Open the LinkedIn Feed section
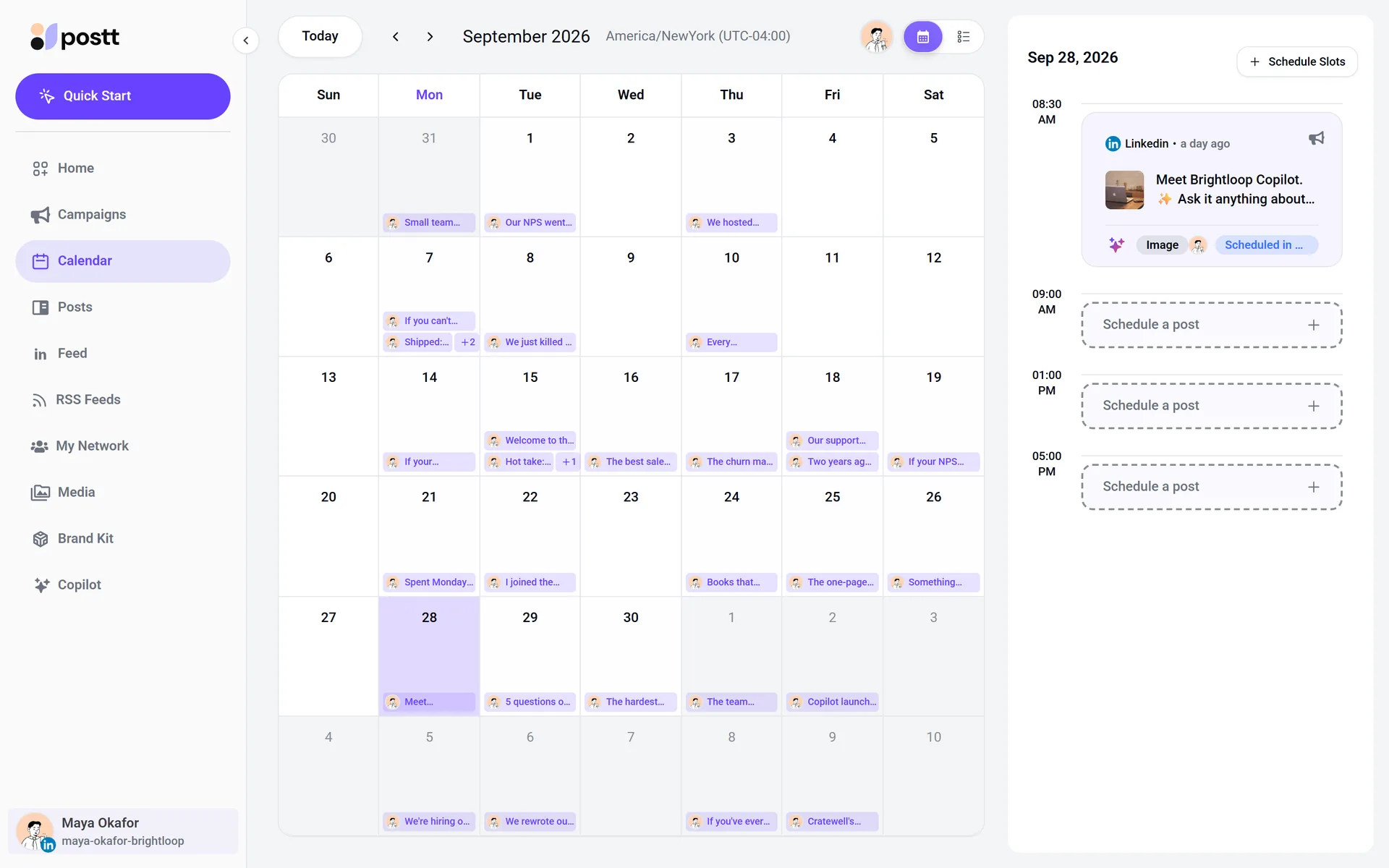The height and width of the screenshot is (868, 1389). [123, 354]
